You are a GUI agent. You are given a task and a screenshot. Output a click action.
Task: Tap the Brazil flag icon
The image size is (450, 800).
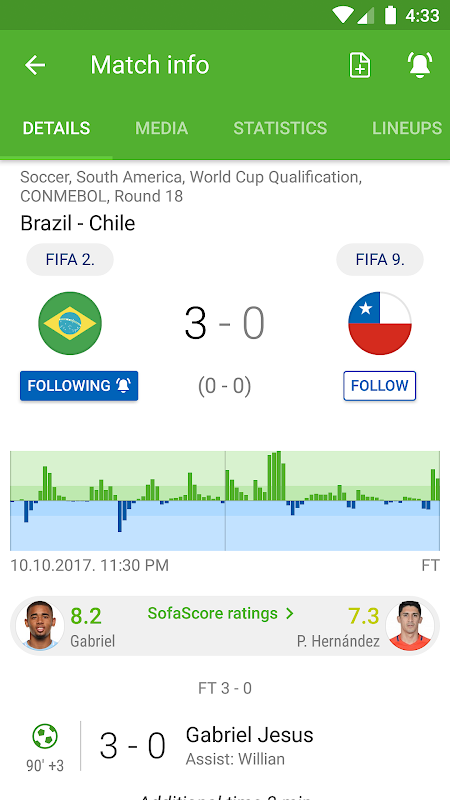(70, 323)
